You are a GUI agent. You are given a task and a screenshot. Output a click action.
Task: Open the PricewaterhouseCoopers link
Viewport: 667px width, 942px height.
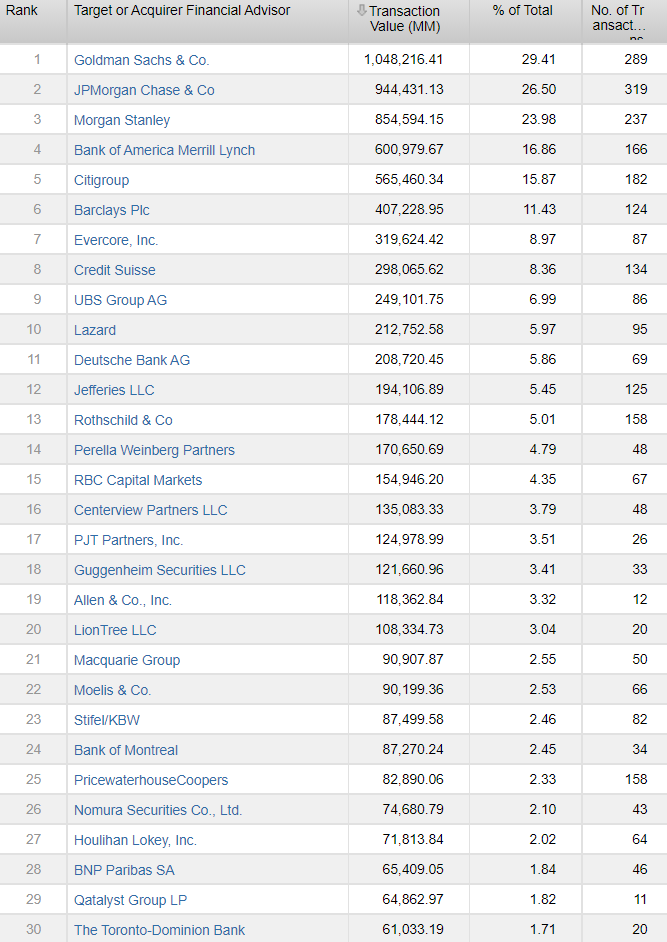click(151, 780)
